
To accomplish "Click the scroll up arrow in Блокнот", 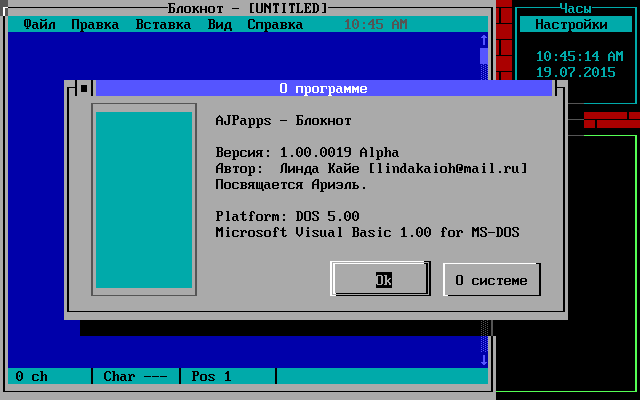I will [x=484, y=40].
